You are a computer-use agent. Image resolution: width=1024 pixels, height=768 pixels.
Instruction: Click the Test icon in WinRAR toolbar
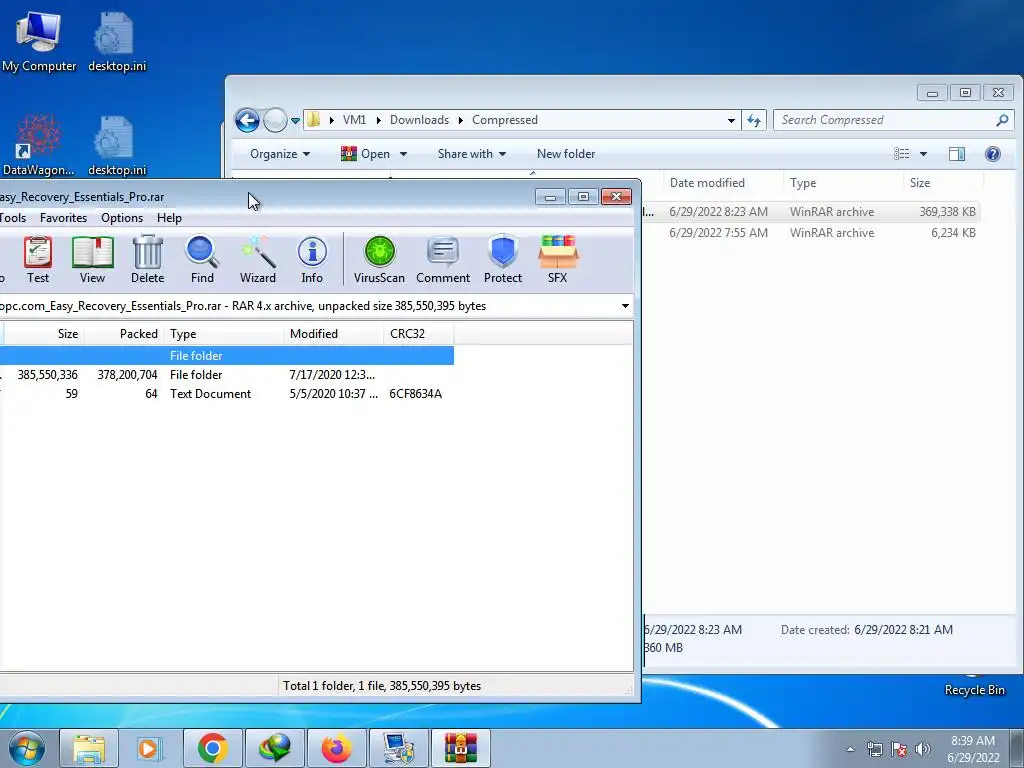click(x=38, y=259)
